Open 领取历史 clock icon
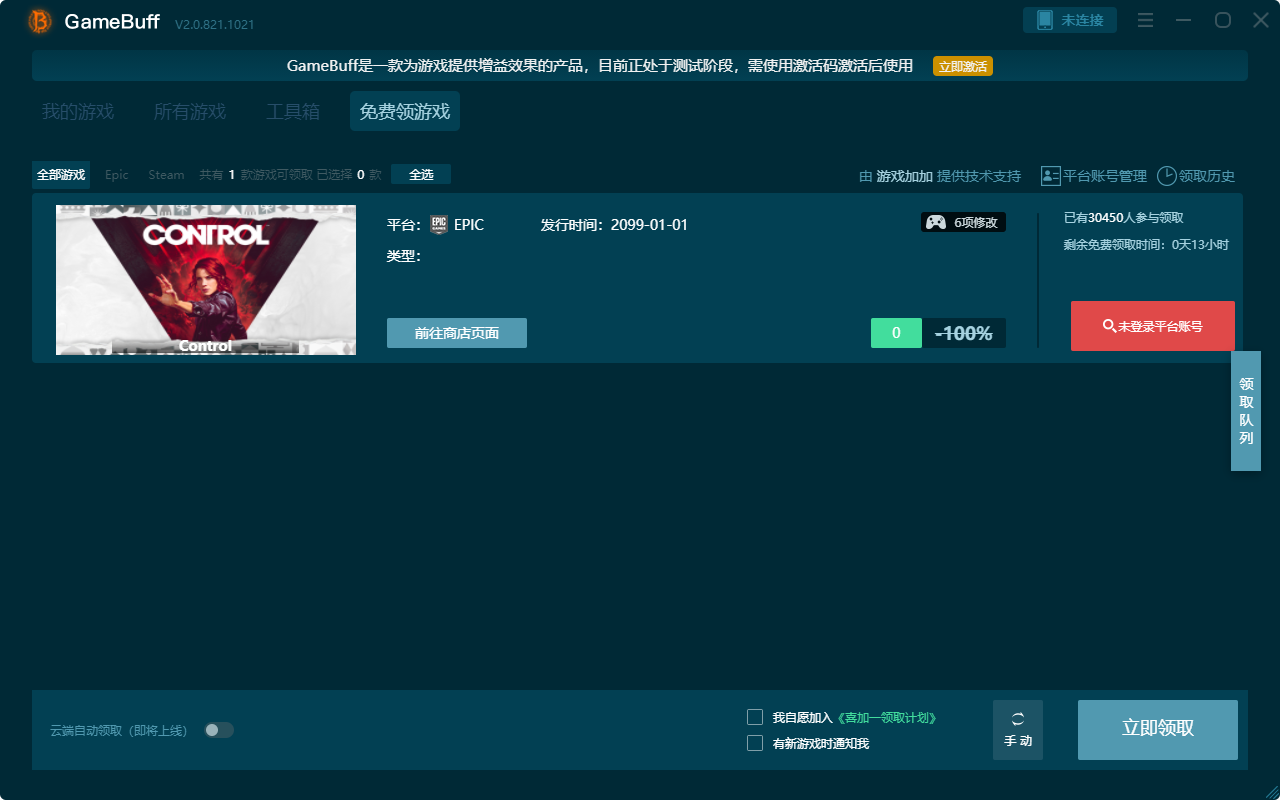Screen dimensions: 1280x800 point(1166,175)
